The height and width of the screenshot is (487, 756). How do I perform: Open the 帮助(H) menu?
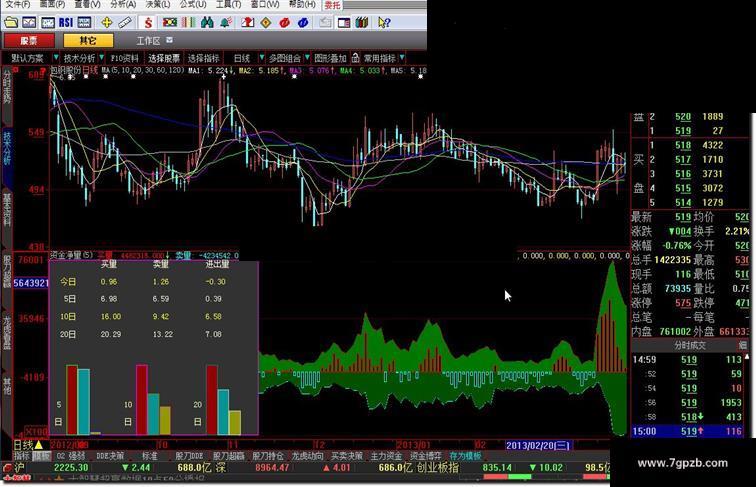302,4
